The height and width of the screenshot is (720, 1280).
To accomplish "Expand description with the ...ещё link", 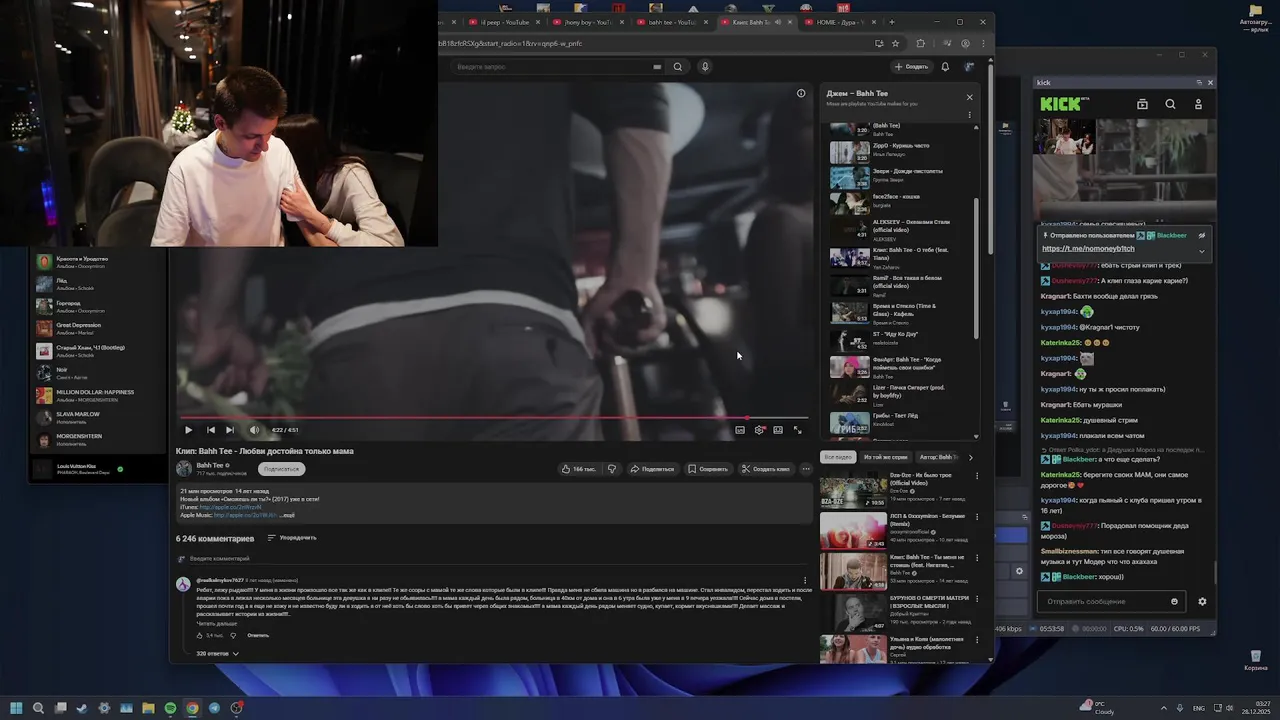I will [287, 515].
